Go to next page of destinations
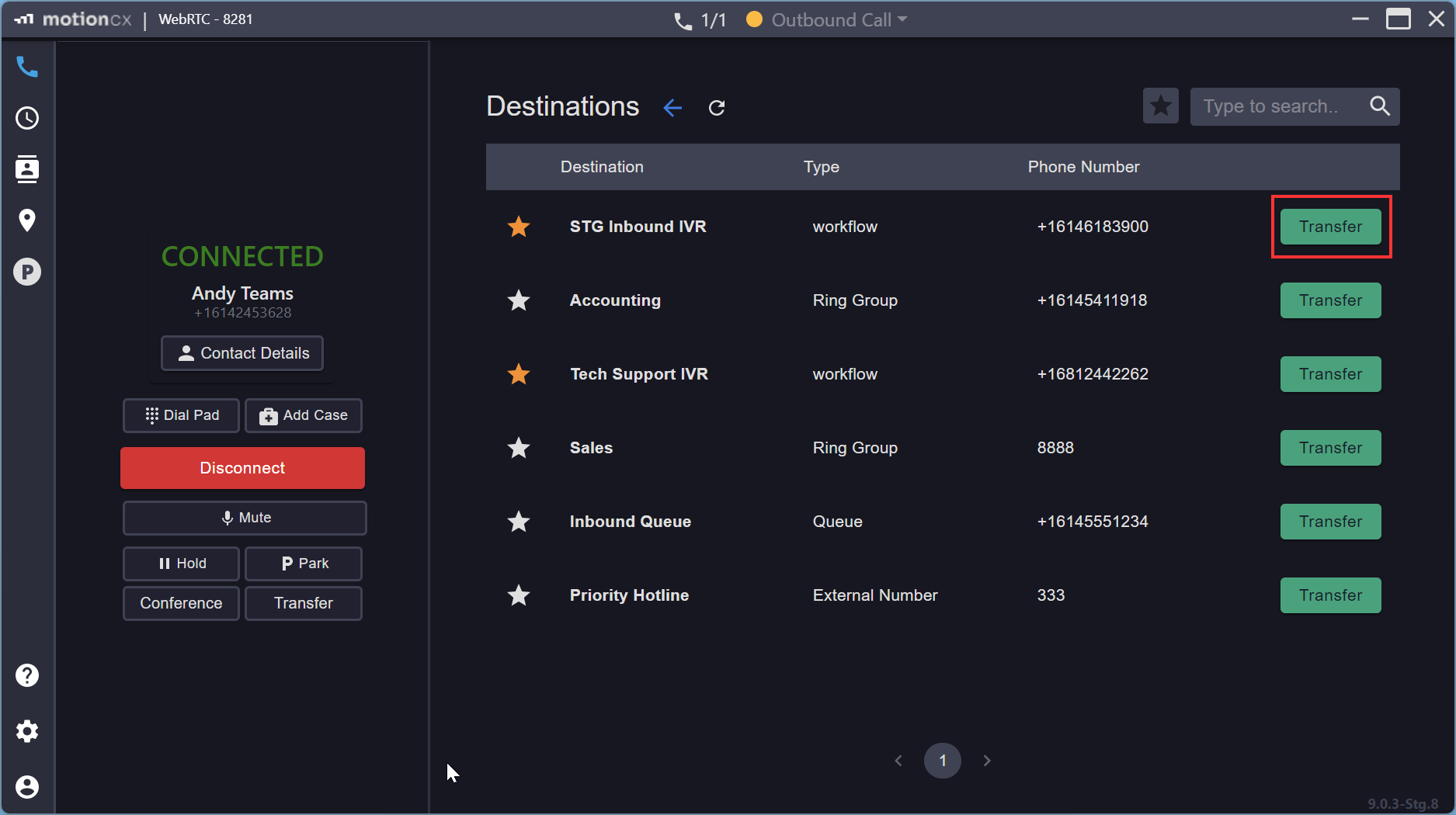 coord(987,761)
